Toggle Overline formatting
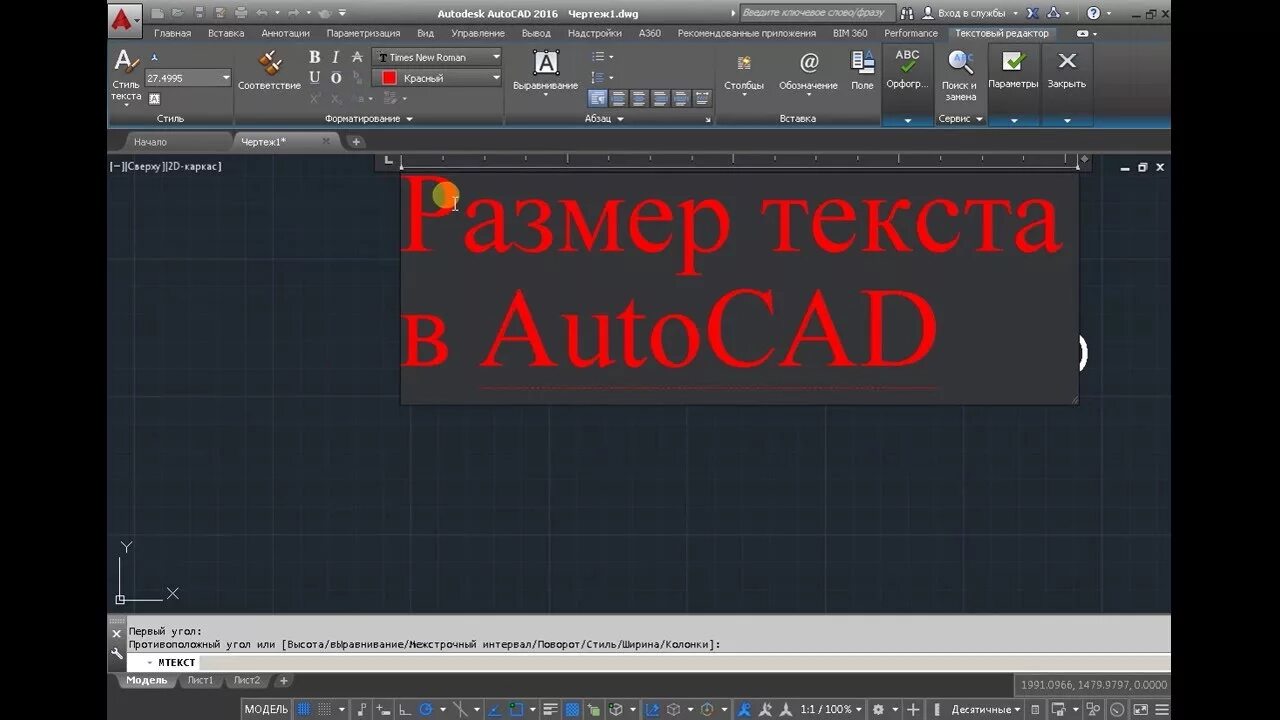Viewport: 1280px width, 720px height. (x=336, y=78)
